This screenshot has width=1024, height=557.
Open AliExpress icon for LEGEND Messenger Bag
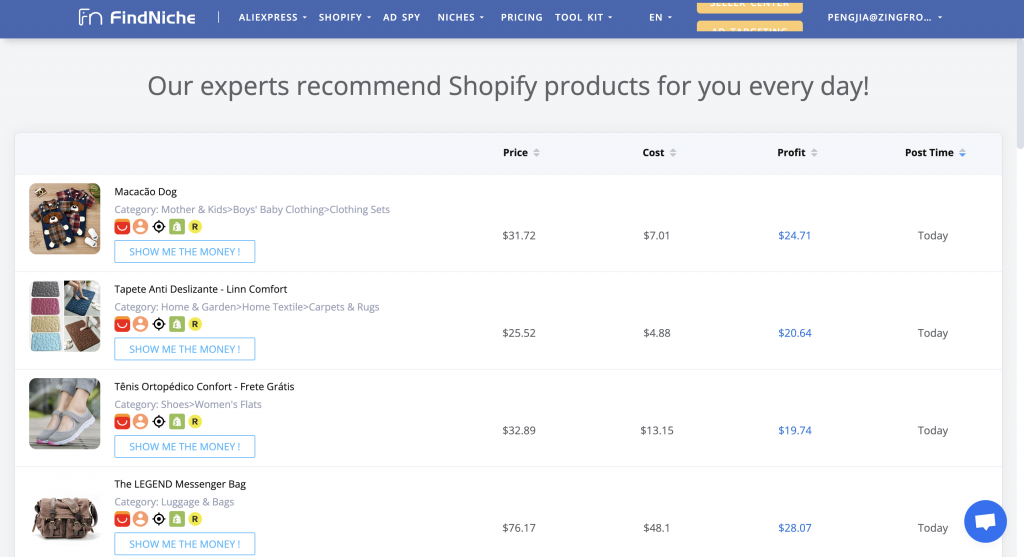(x=122, y=519)
